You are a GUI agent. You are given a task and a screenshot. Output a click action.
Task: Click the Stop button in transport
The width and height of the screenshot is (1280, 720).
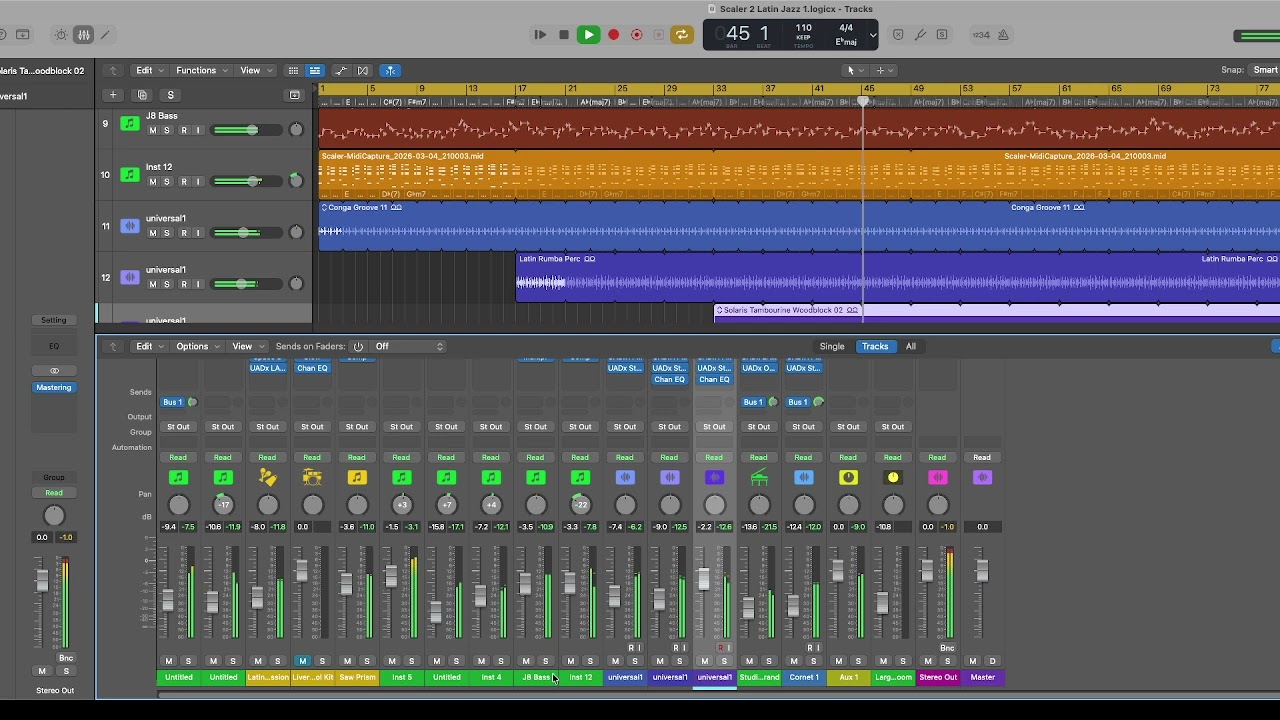[x=564, y=35]
